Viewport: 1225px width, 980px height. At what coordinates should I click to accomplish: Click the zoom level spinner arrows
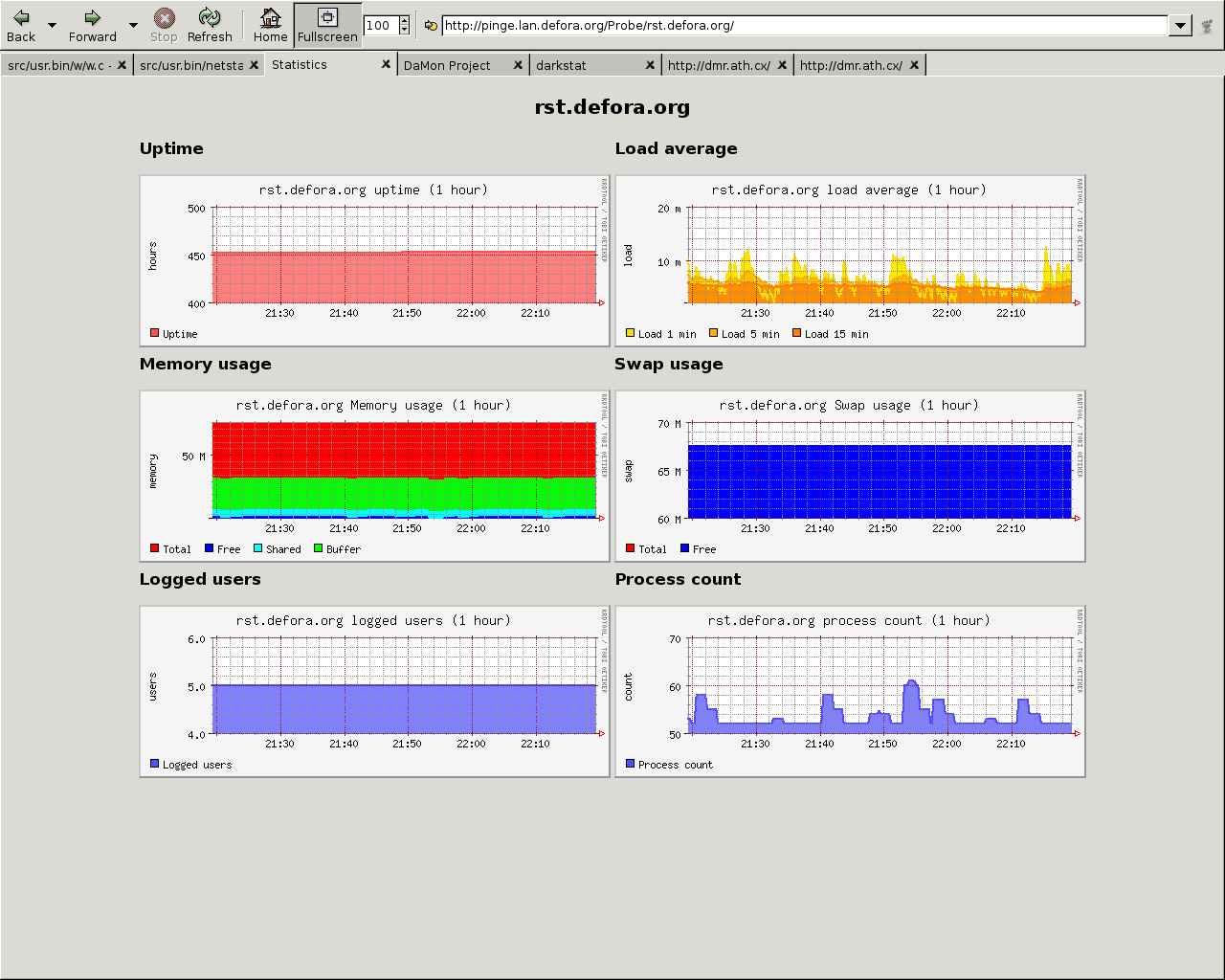point(404,26)
